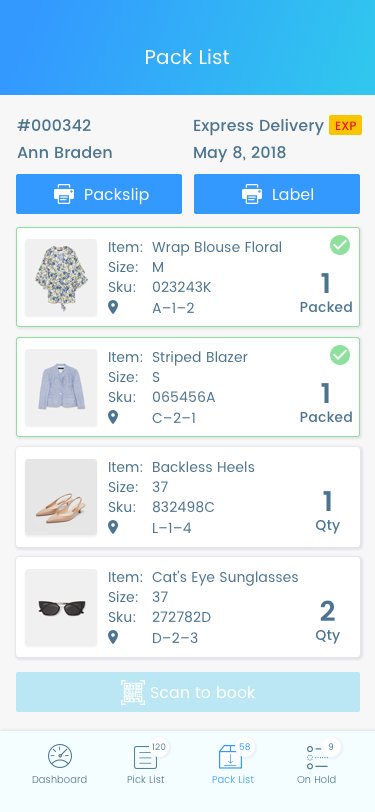This screenshot has height=812, width=375.
Task: Click the Pick List badge showing 120
Action: point(158,747)
